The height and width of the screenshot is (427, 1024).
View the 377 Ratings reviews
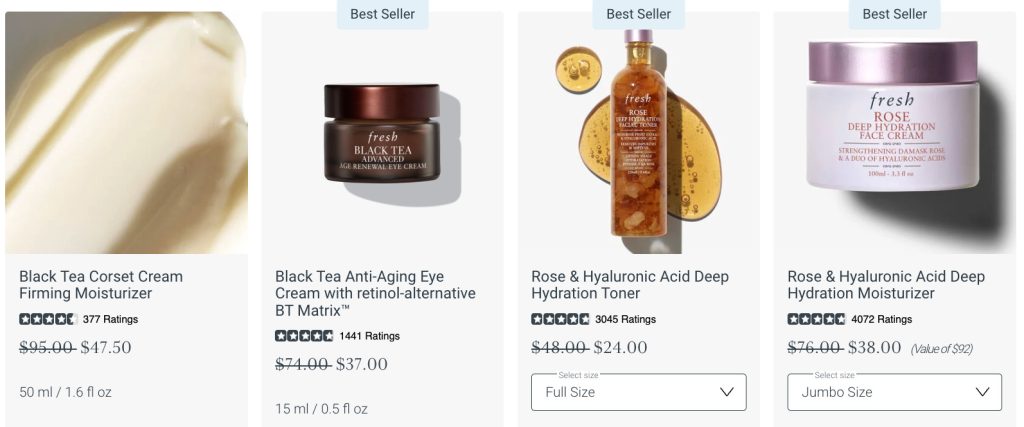click(110, 319)
